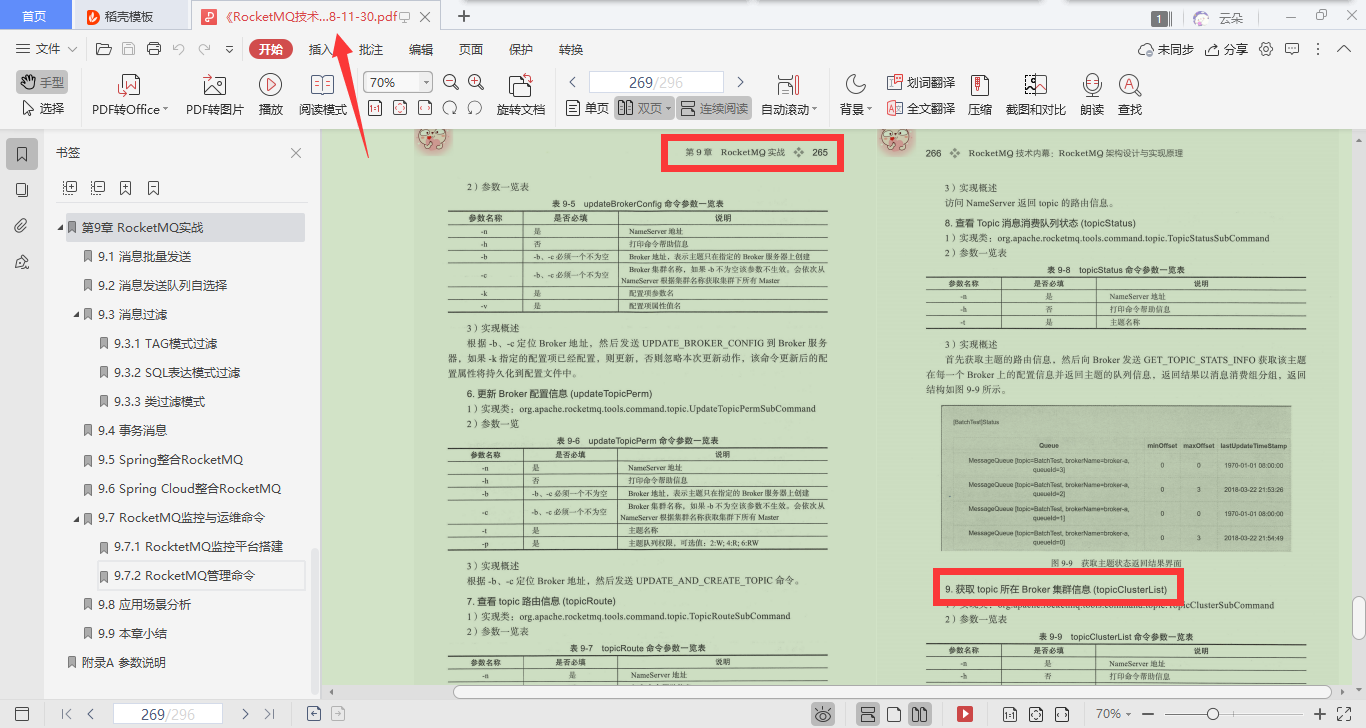Open the 插入 ribbon tab

click(321, 49)
